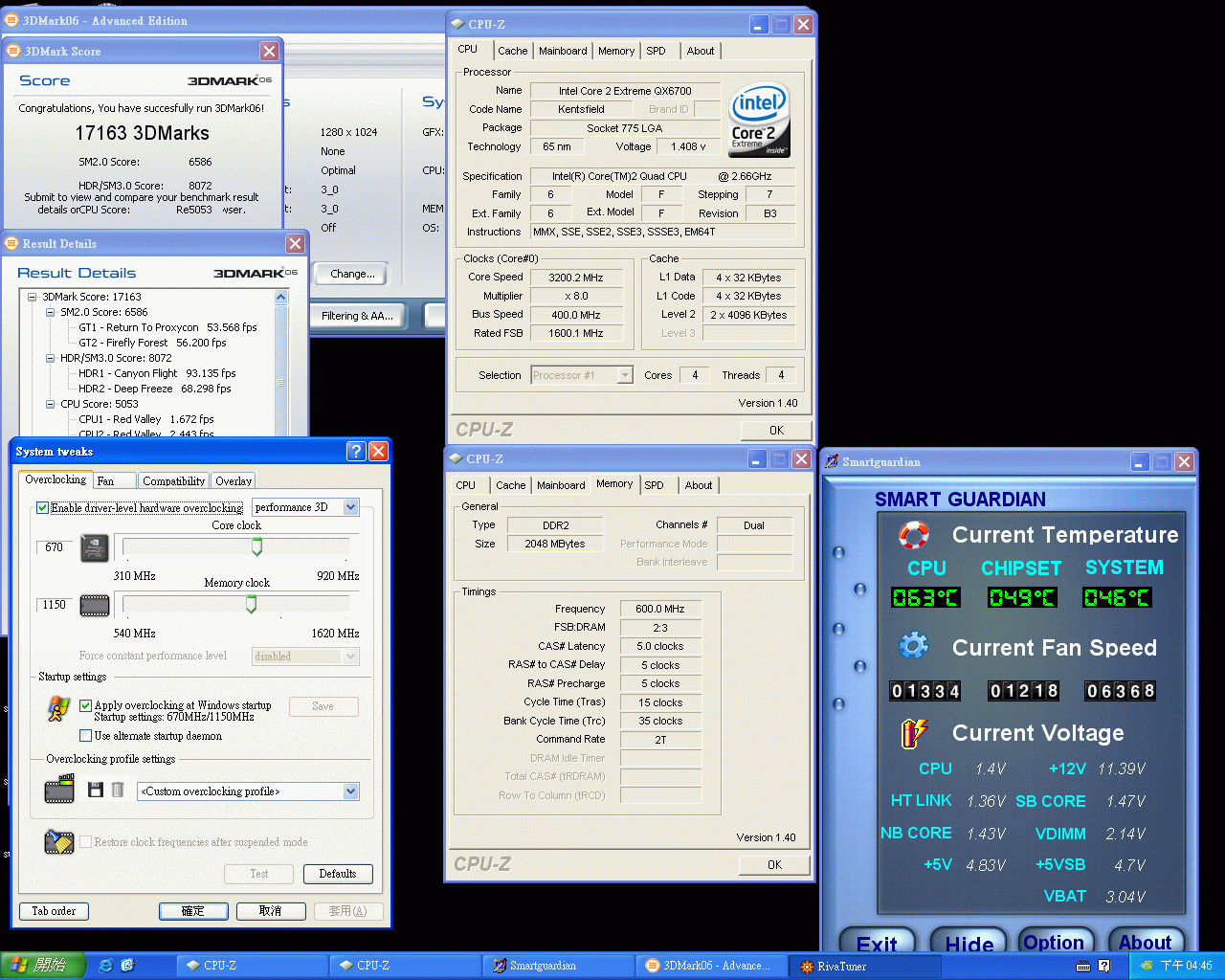This screenshot has height=980, width=1225.
Task: Click the Result Details window title icon
Action: 11,243
